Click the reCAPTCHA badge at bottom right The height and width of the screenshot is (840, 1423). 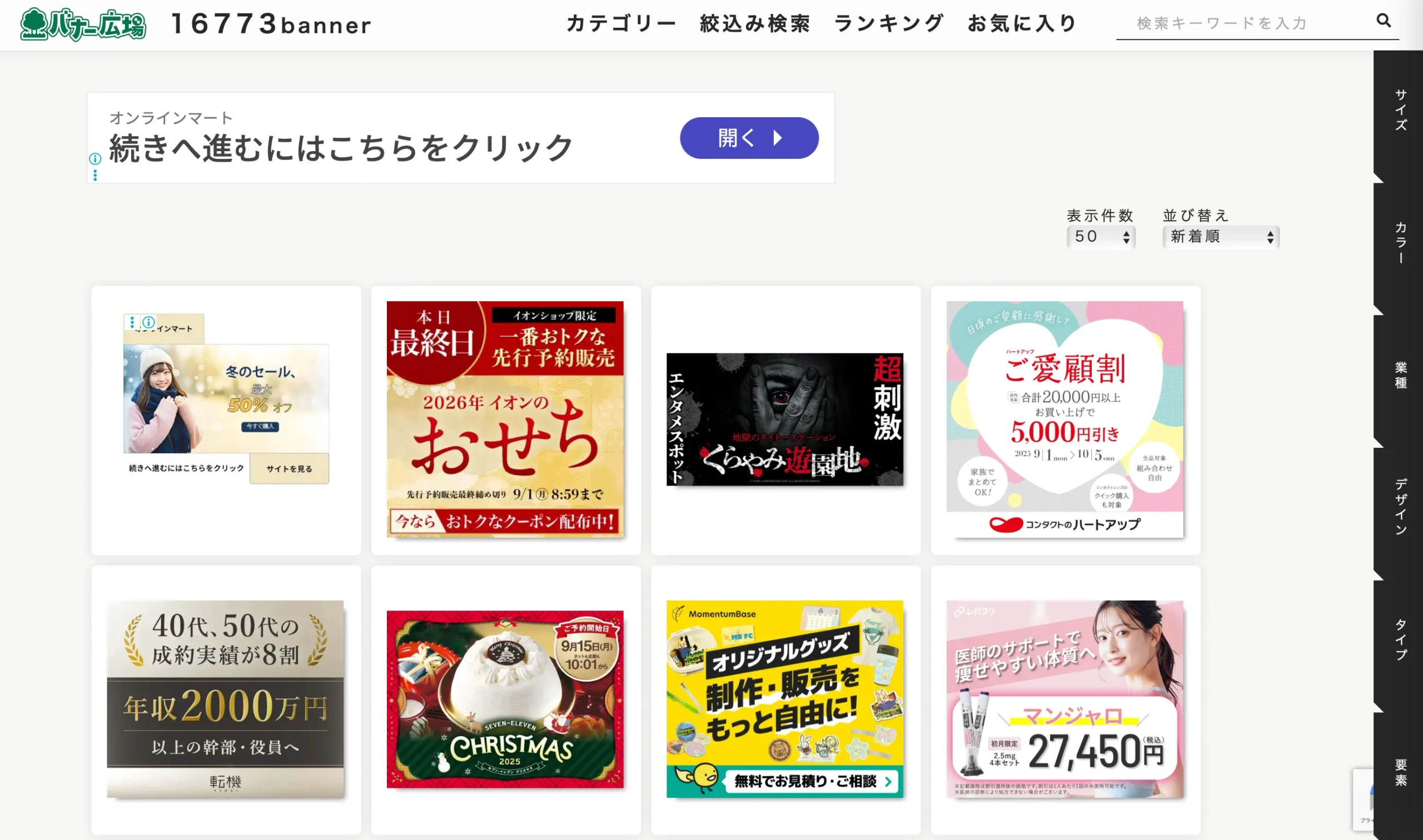click(1363, 799)
